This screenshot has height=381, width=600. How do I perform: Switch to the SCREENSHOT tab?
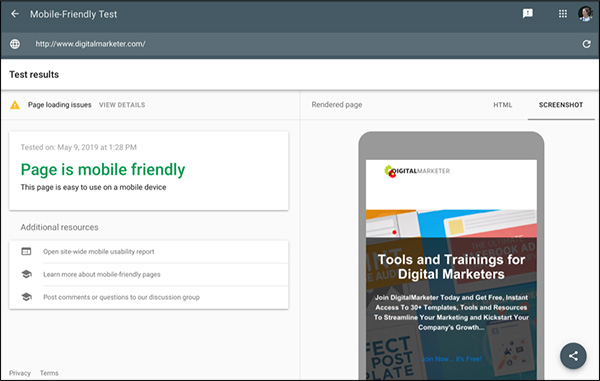pos(561,105)
